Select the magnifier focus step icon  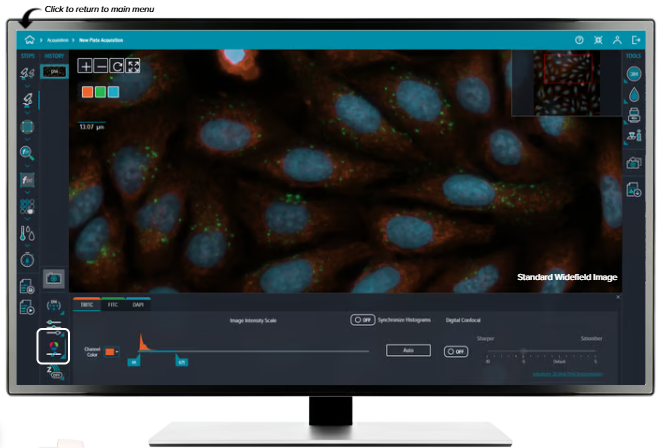click(27, 153)
